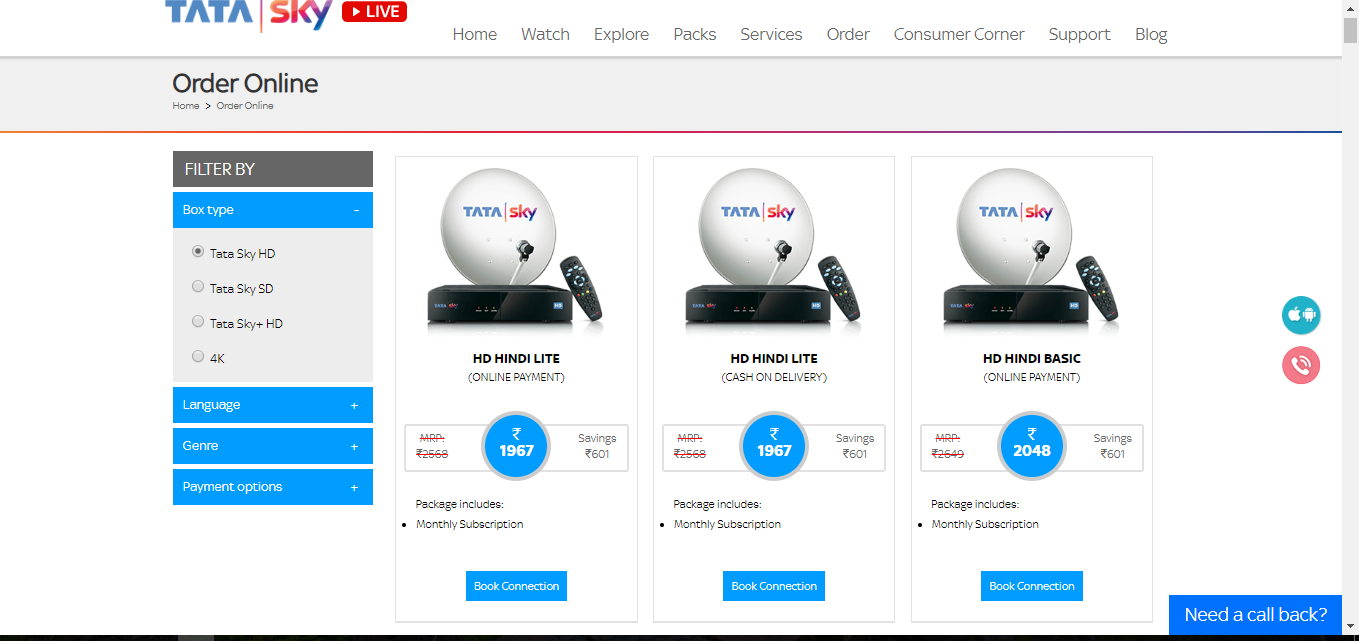The image size is (1359, 641).
Task: Click the 1967 price circle for HD Hindi Lite cash on delivery
Action: tap(774, 445)
